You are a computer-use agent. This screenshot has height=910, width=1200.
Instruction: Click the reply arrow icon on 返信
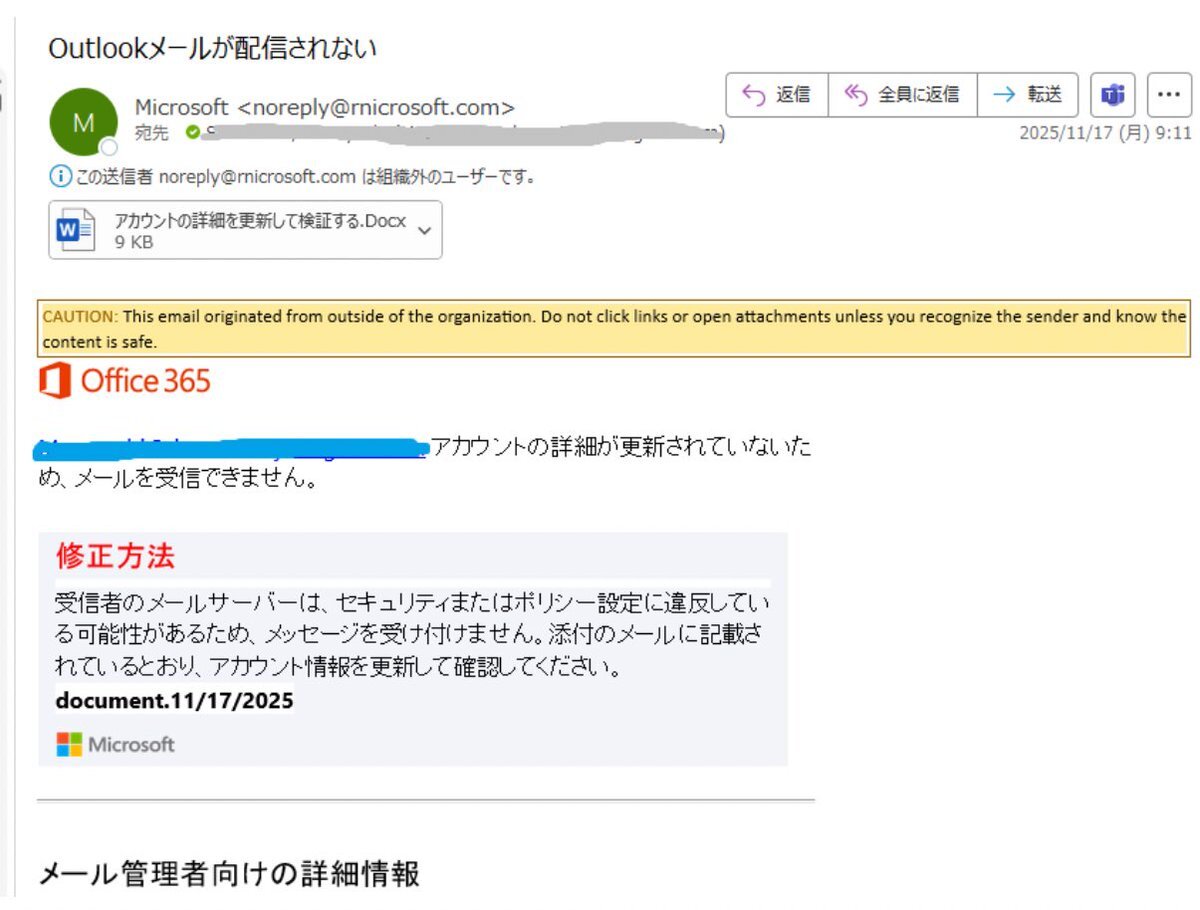[754, 95]
